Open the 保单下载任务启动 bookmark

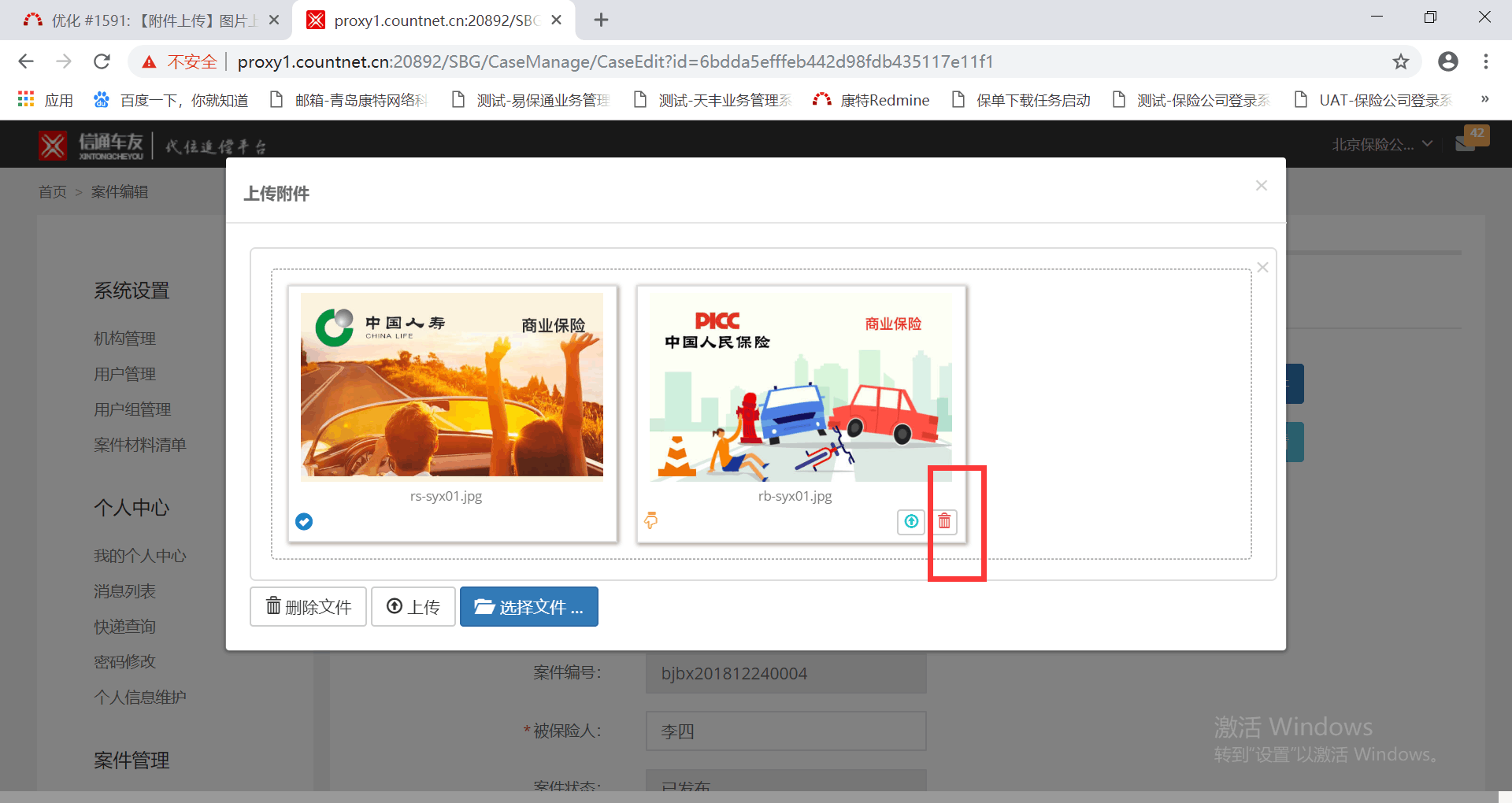[x=1021, y=100]
